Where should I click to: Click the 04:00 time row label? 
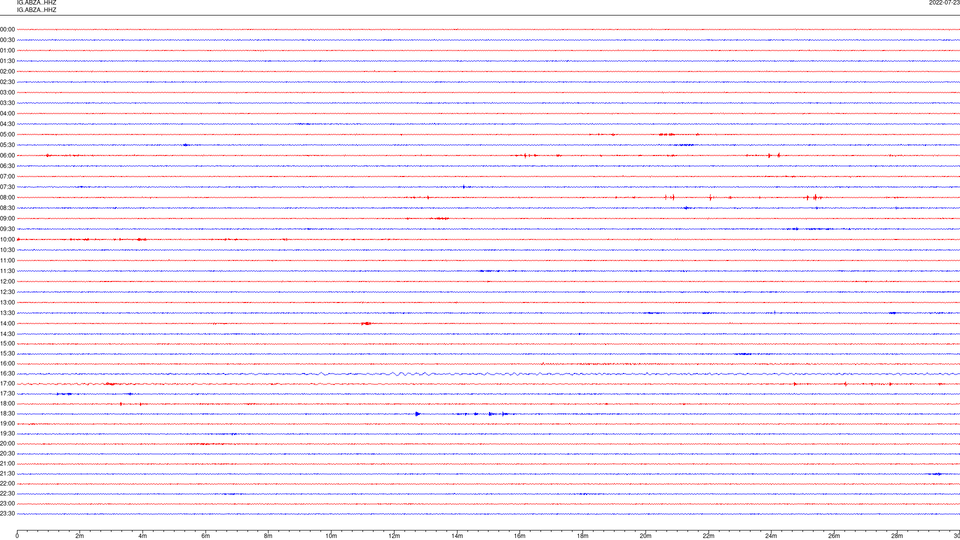tap(7, 114)
